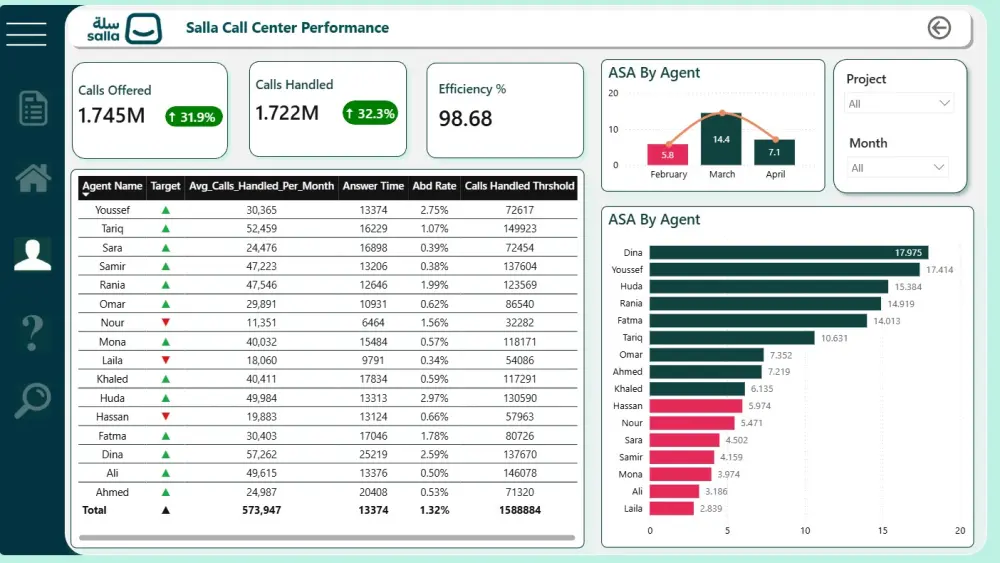Viewport: 1000px width, 563px height.
Task: Select Sara's answer time 16898
Action: pos(373,247)
